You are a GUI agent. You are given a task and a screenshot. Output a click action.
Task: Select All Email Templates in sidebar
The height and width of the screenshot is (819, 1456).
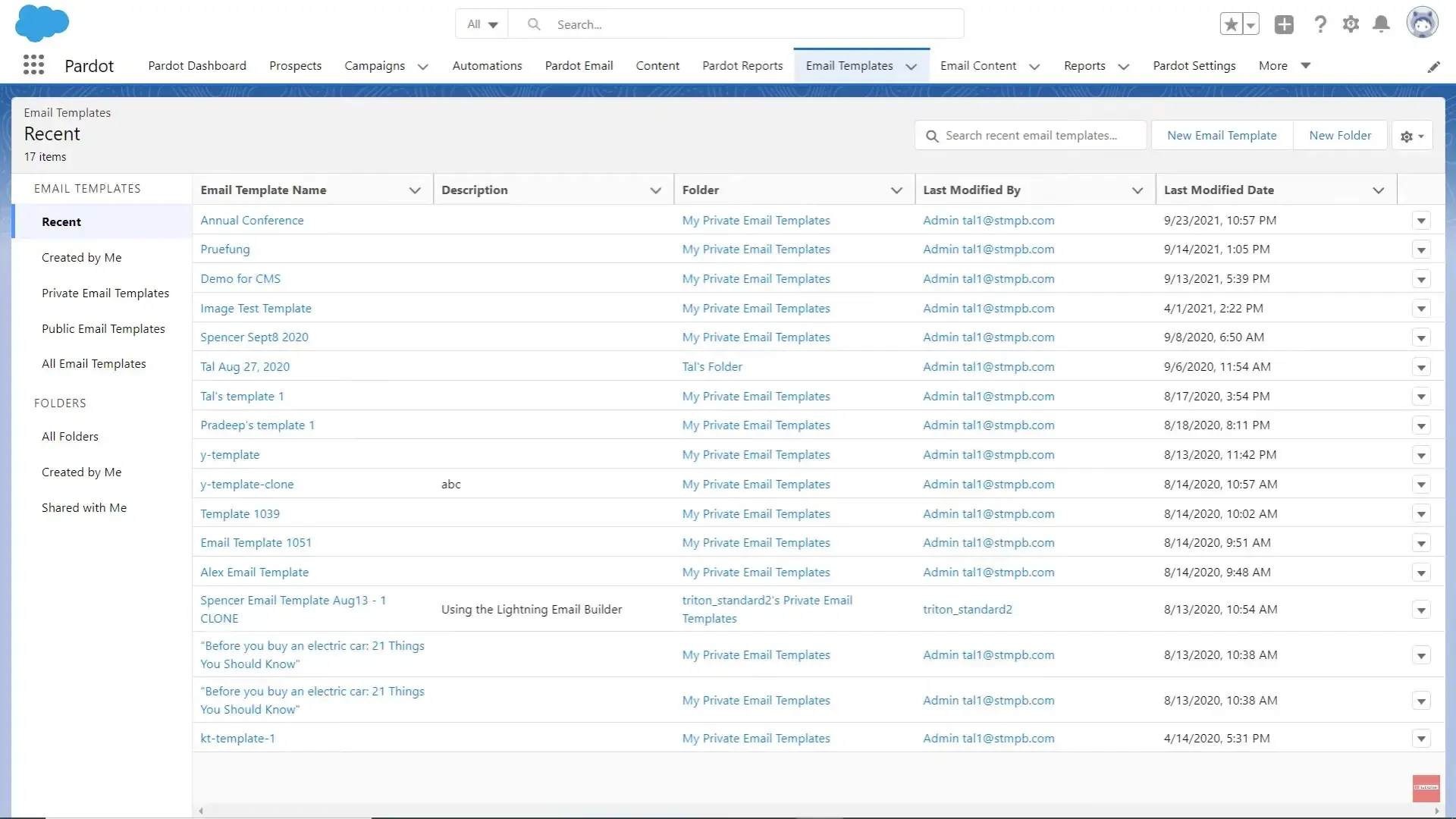(x=94, y=364)
